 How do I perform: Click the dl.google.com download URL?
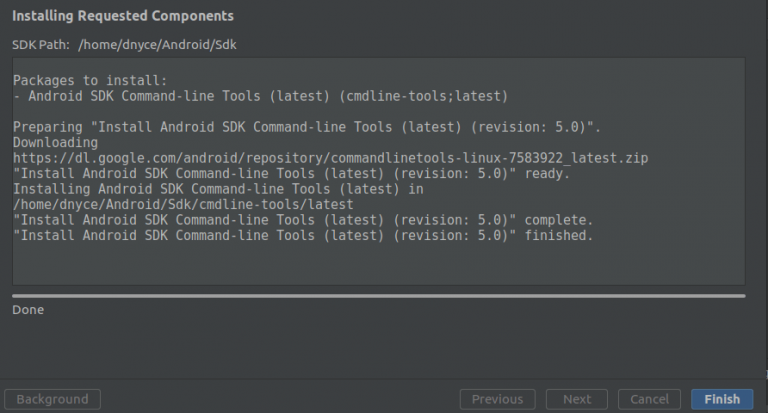pos(330,158)
